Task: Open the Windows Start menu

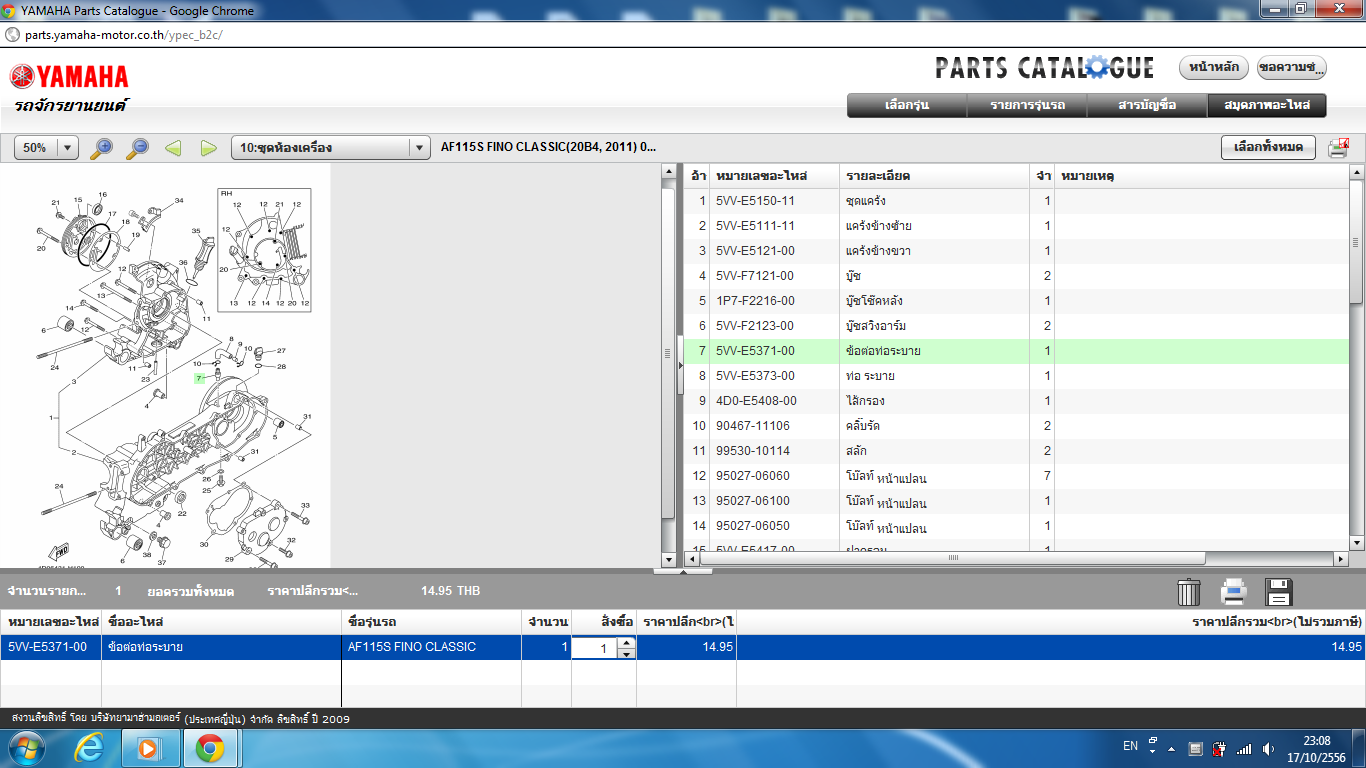Action: tap(25, 748)
